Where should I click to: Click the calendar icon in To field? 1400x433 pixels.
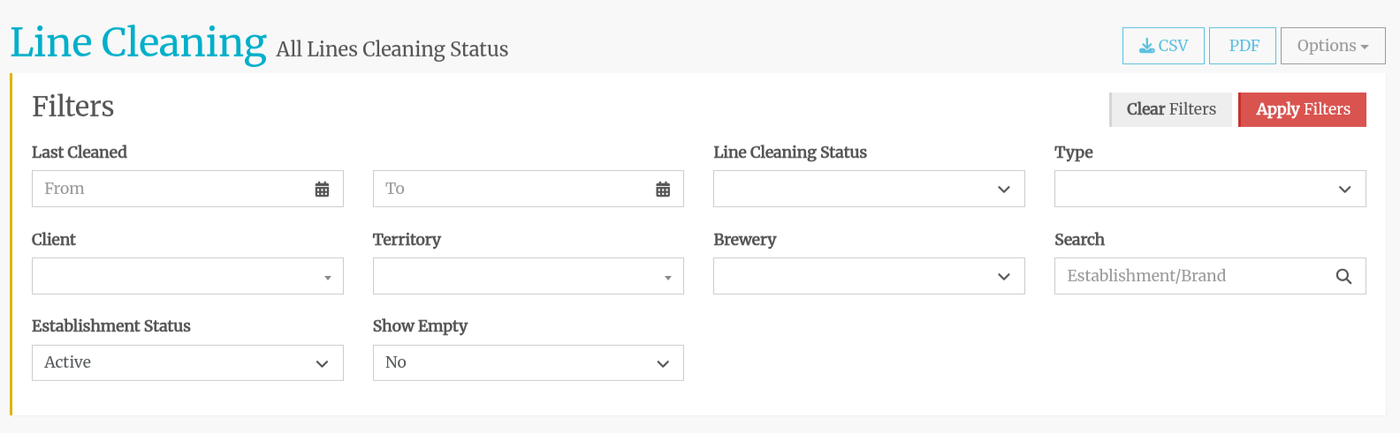pyautogui.click(x=663, y=189)
